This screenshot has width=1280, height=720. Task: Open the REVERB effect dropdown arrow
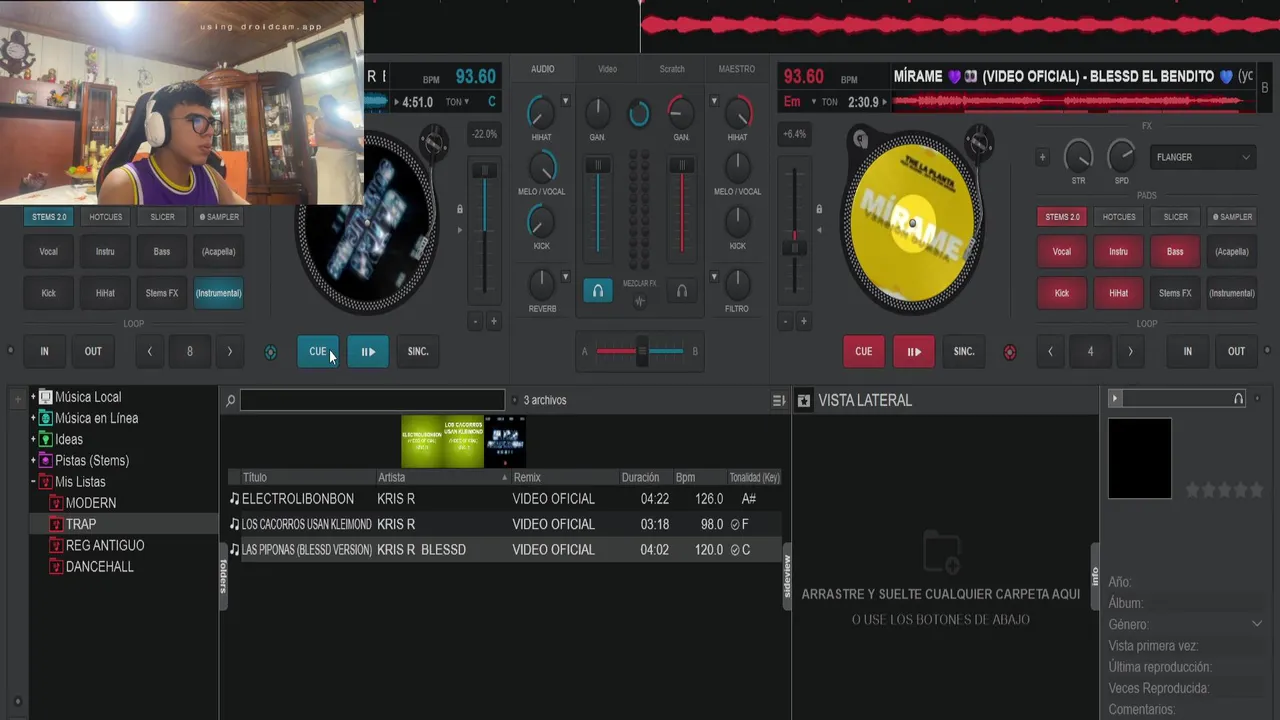(565, 277)
